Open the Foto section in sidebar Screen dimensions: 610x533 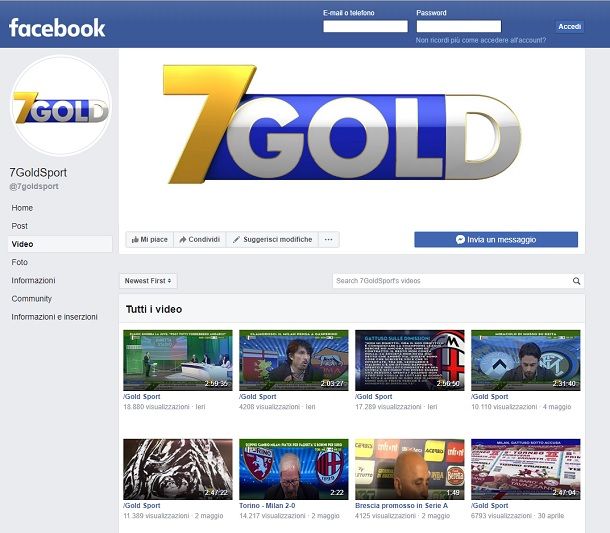tap(19, 262)
